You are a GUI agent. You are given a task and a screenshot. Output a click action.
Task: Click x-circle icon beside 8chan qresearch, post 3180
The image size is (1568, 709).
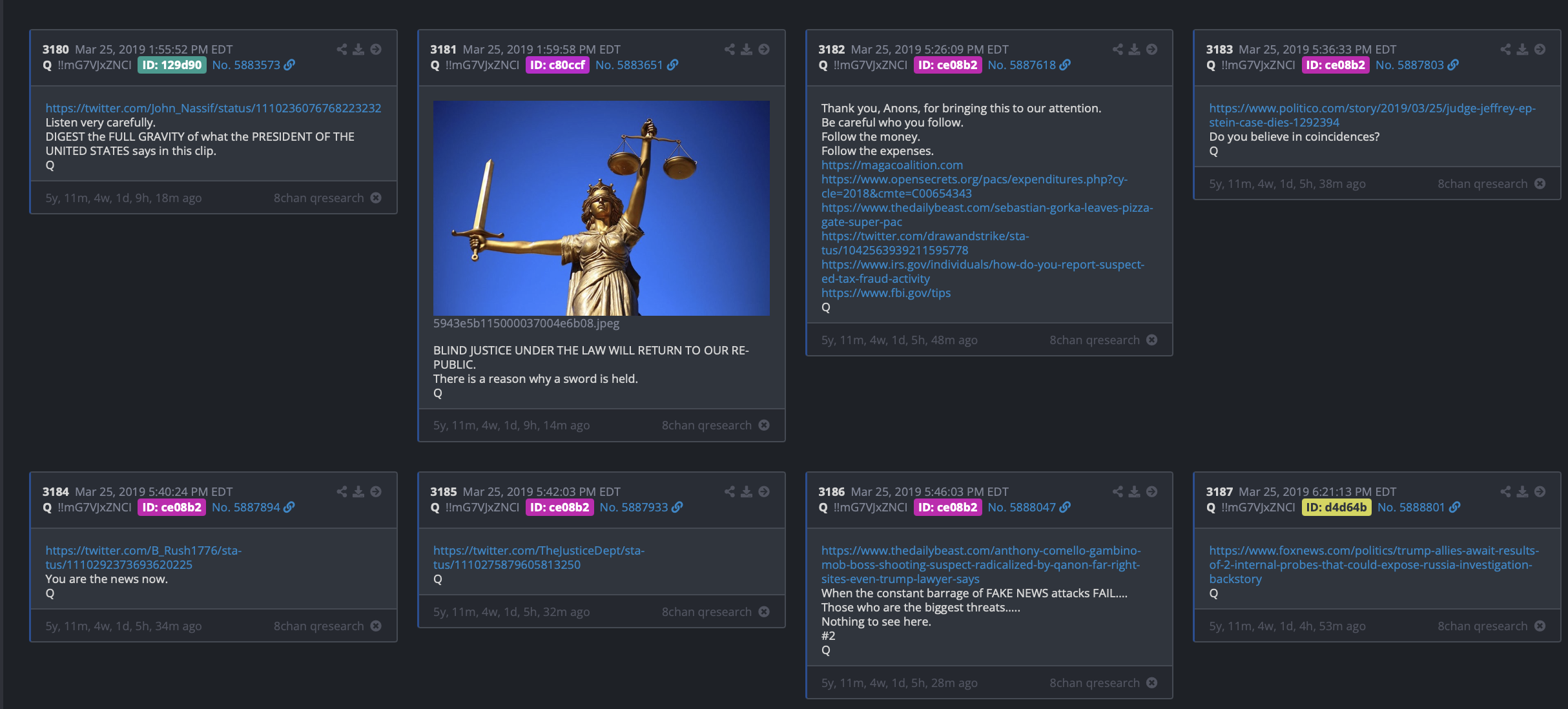click(x=376, y=198)
